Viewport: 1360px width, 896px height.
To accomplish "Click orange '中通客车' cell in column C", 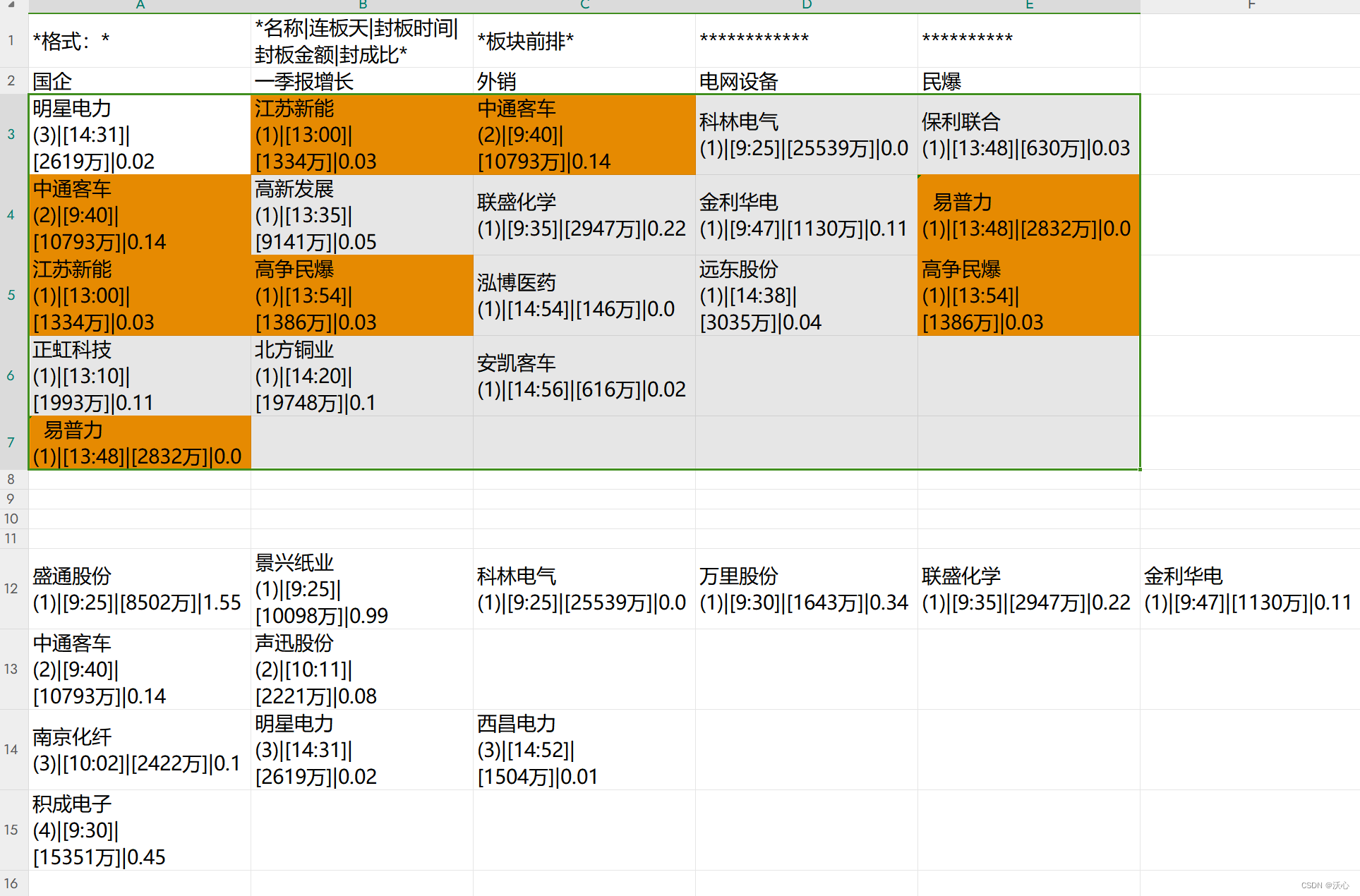I will tap(584, 135).
